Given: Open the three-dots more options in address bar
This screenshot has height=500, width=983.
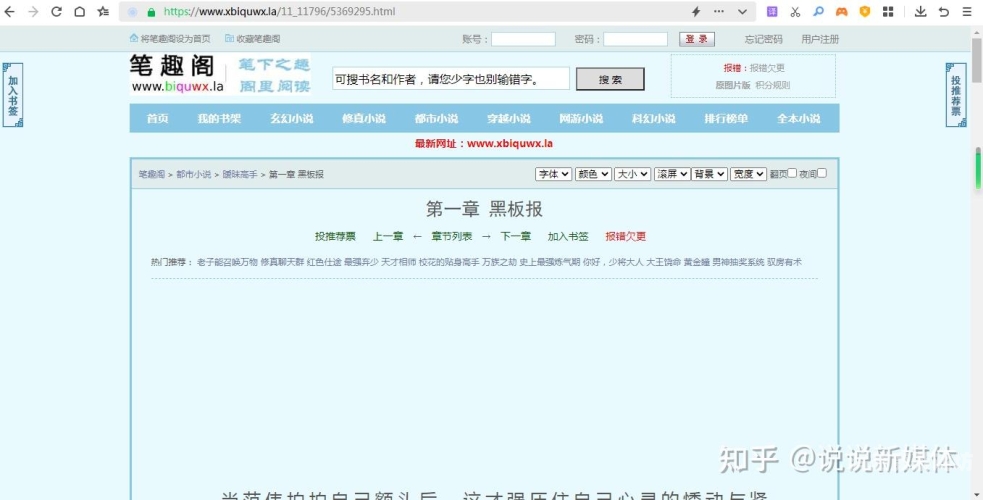Looking at the screenshot, I should tap(718, 11).
